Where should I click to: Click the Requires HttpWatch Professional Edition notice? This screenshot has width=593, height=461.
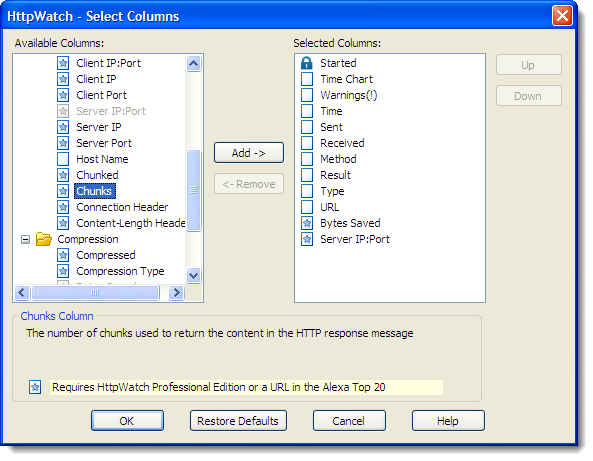[x=246, y=387]
